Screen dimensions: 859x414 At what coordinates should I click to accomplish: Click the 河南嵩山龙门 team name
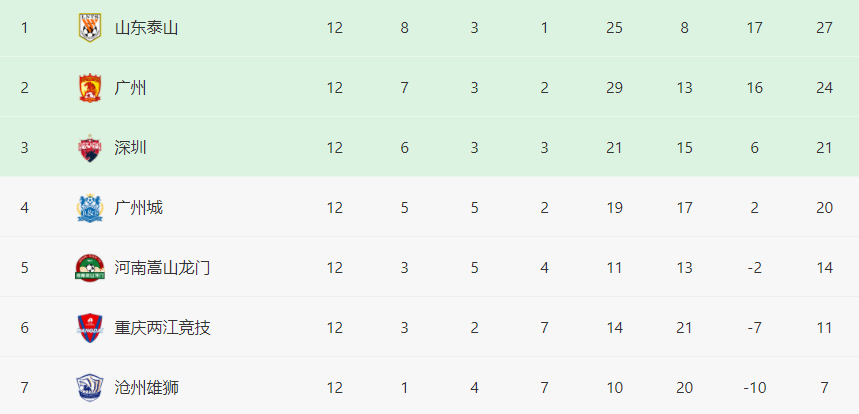tap(162, 268)
